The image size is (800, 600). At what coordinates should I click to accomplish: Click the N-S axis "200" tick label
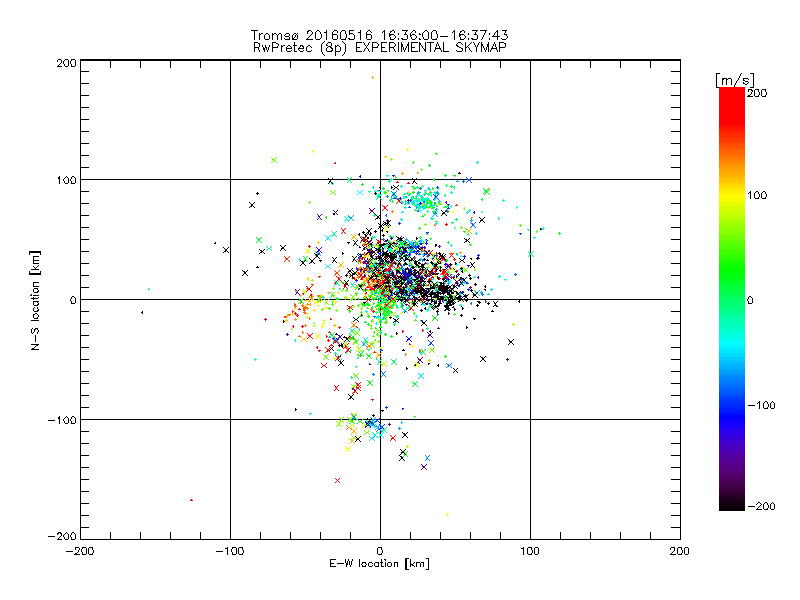[x=66, y=63]
